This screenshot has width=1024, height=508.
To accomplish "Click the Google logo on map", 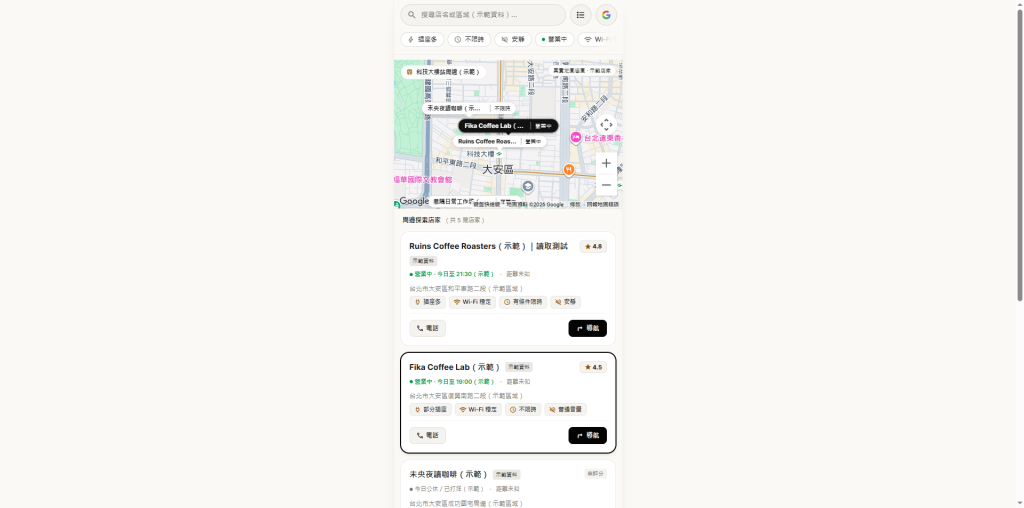I will pos(414,201).
